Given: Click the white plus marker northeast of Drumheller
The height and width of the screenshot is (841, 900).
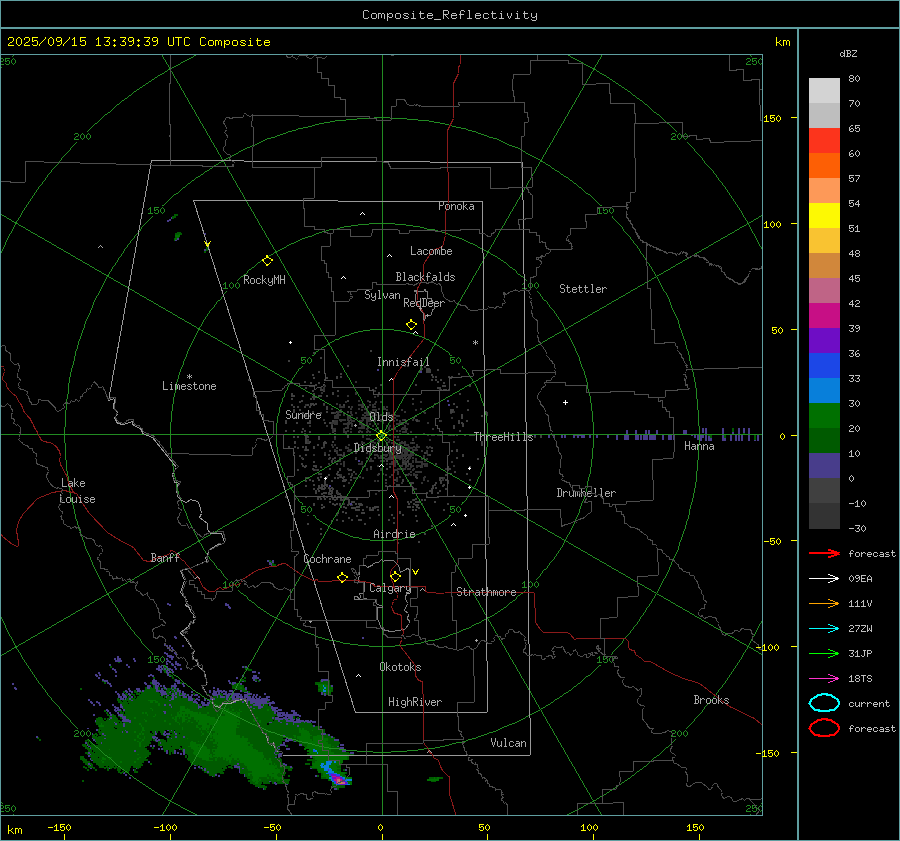Looking at the screenshot, I should (x=565, y=402).
